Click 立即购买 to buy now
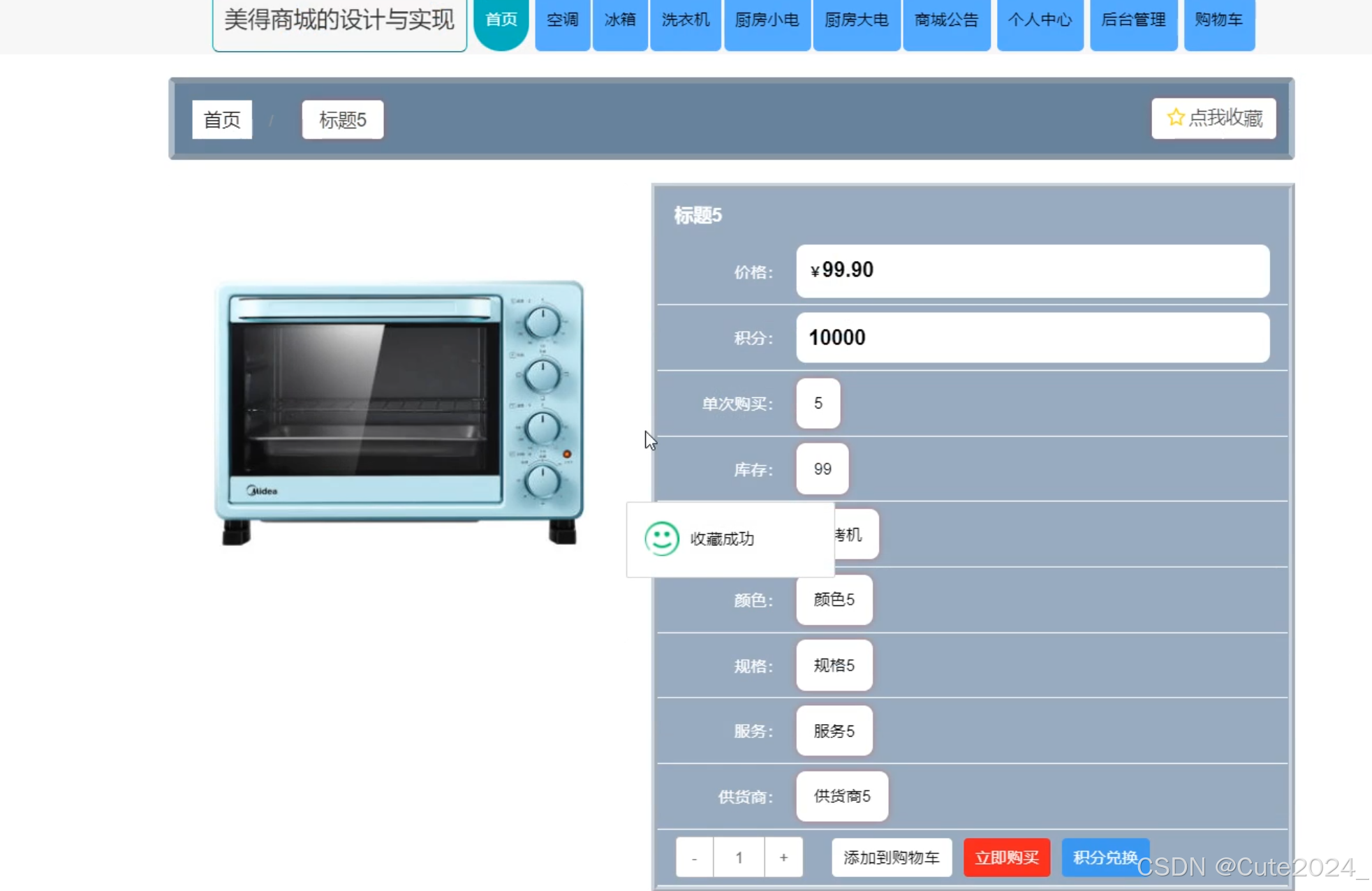The height and width of the screenshot is (891, 1372). tap(1006, 857)
